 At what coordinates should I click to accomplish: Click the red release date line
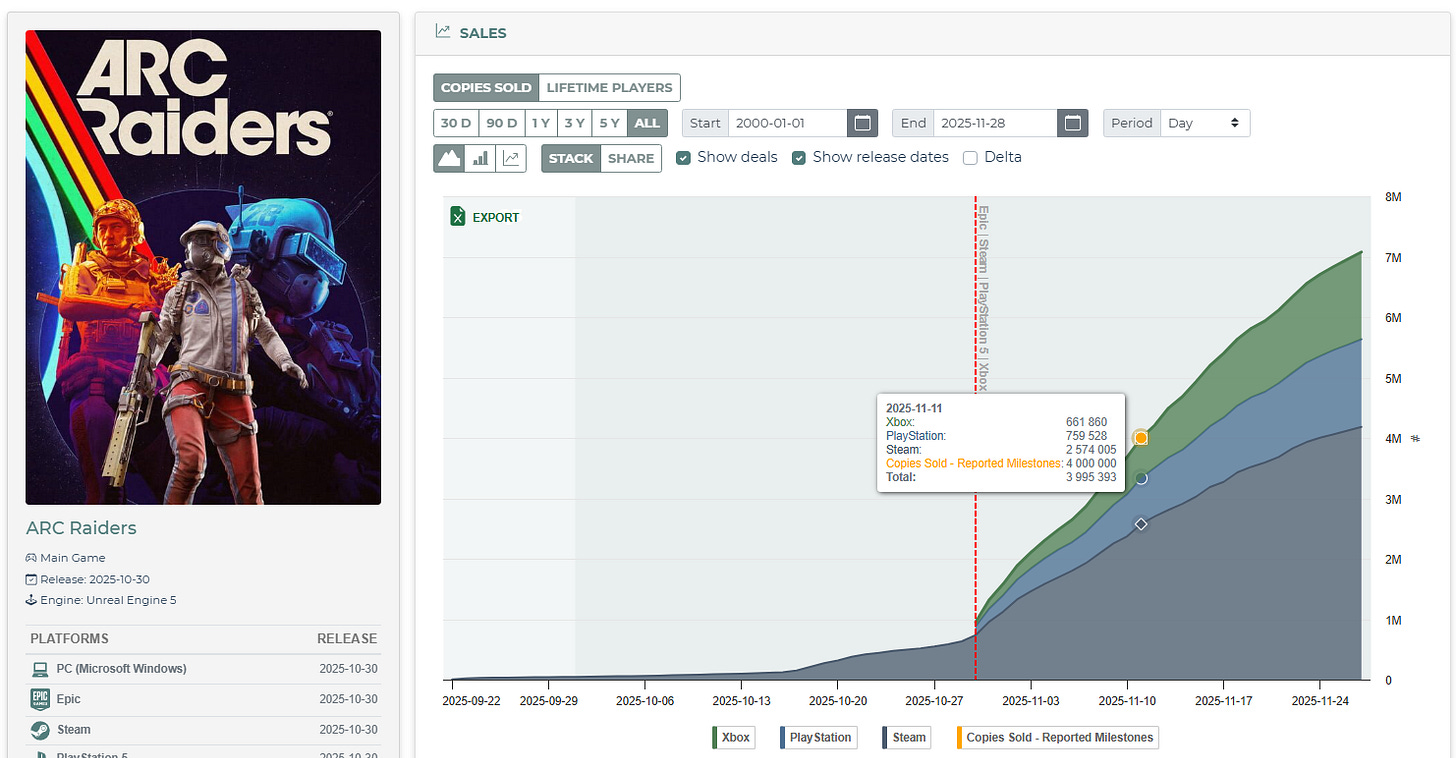click(975, 438)
